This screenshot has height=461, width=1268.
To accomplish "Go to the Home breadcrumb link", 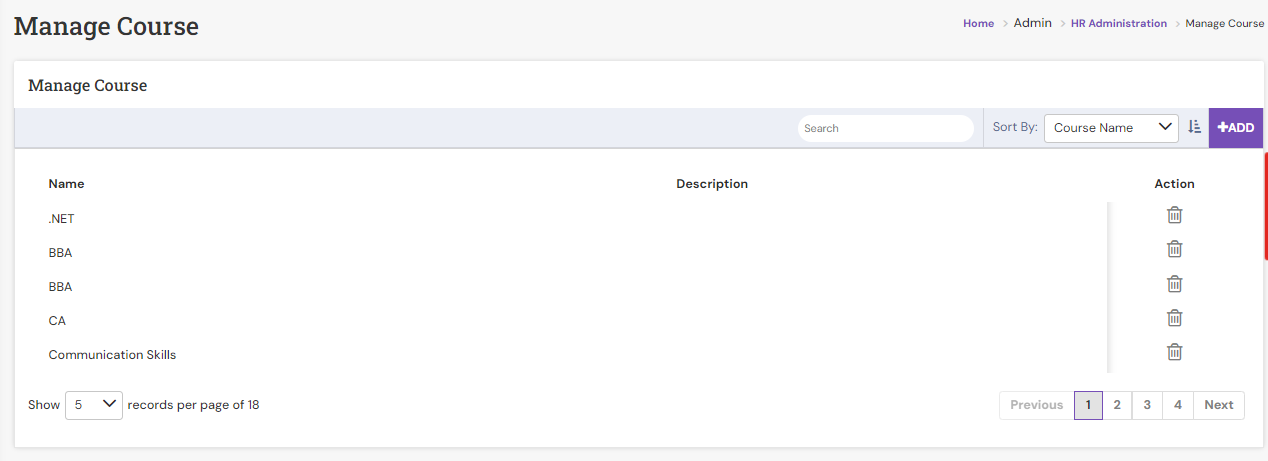I will point(979,23).
